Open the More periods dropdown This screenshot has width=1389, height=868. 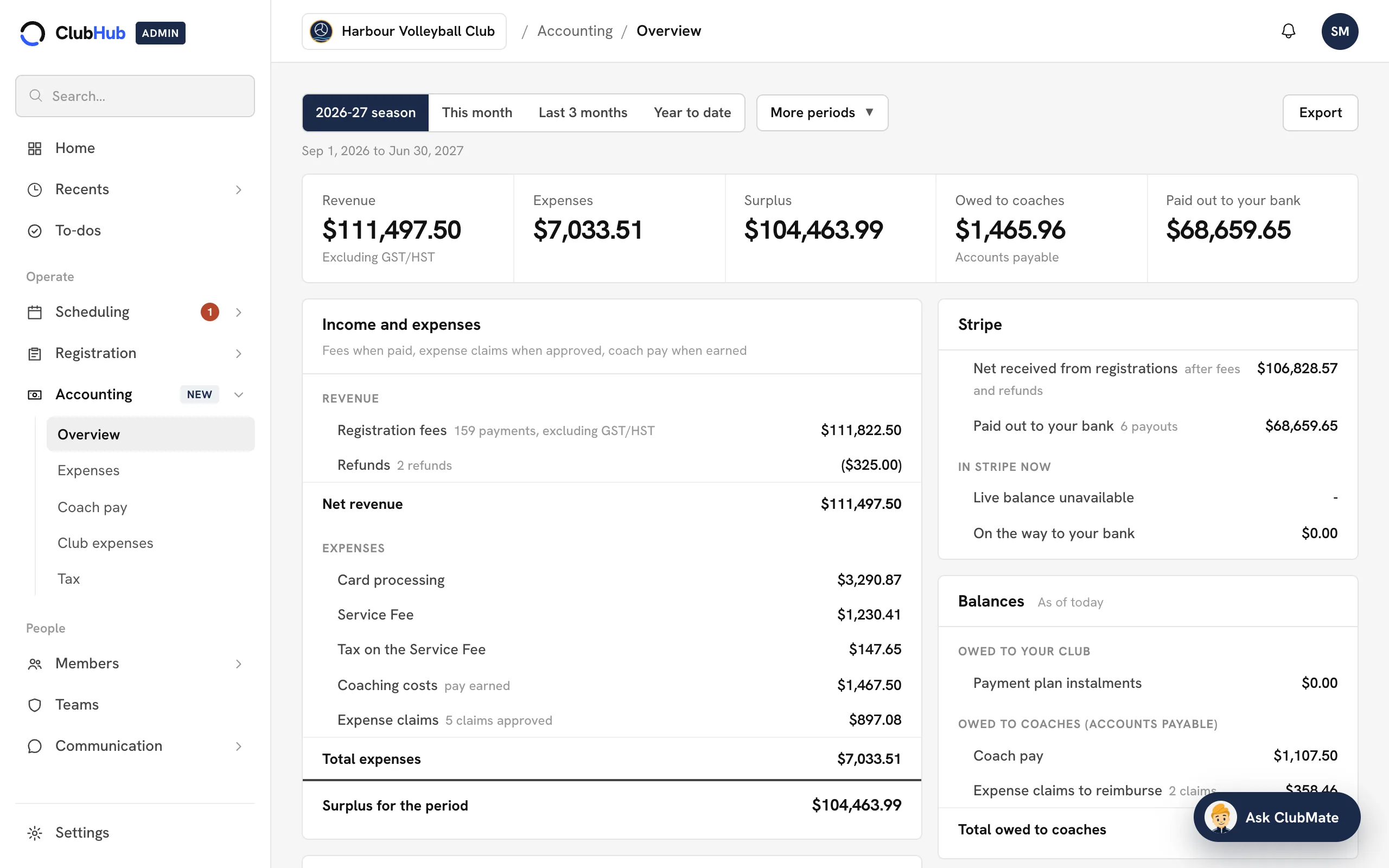[822, 112]
